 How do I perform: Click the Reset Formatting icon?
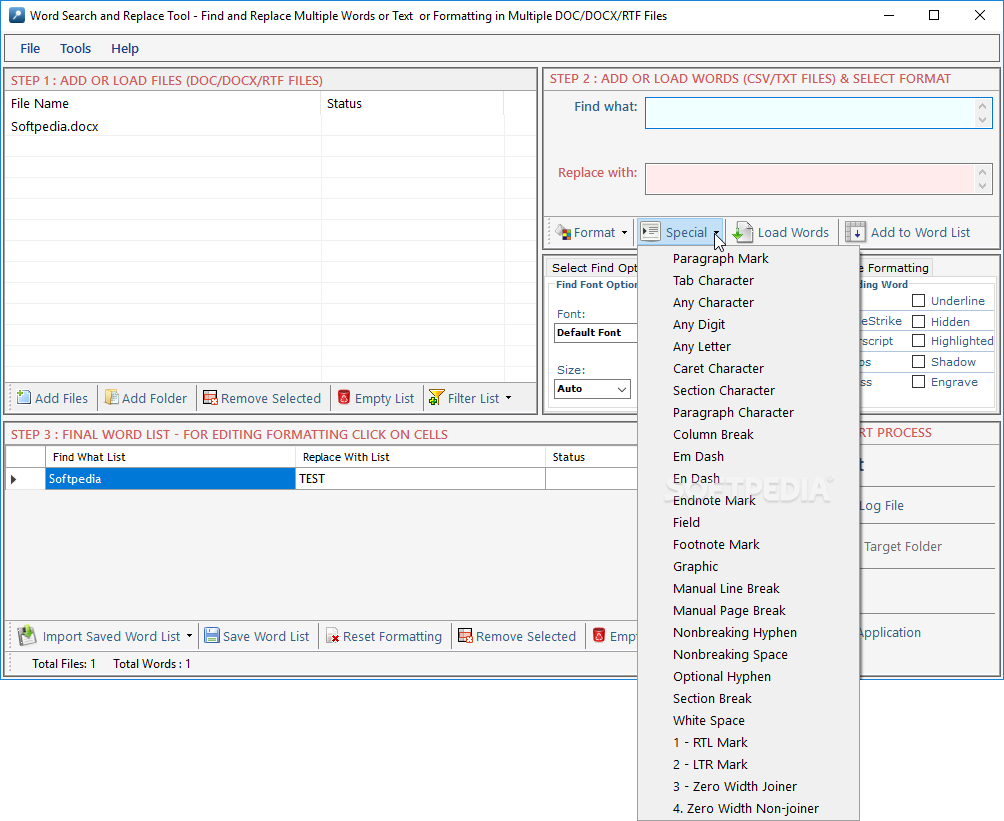click(332, 636)
